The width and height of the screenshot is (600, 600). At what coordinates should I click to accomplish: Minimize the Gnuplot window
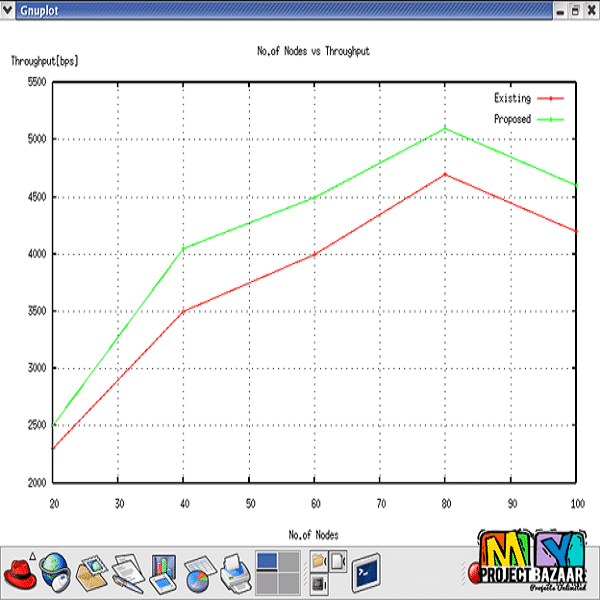[x=561, y=9]
